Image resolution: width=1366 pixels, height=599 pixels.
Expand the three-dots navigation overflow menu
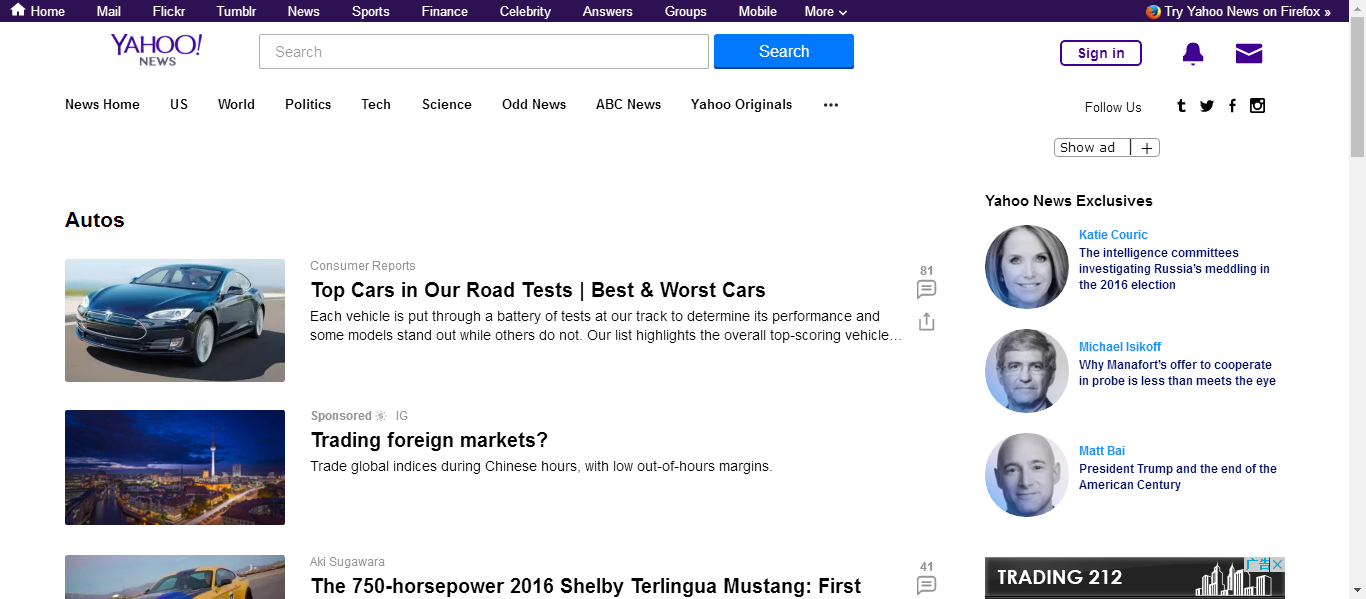pyautogui.click(x=831, y=104)
